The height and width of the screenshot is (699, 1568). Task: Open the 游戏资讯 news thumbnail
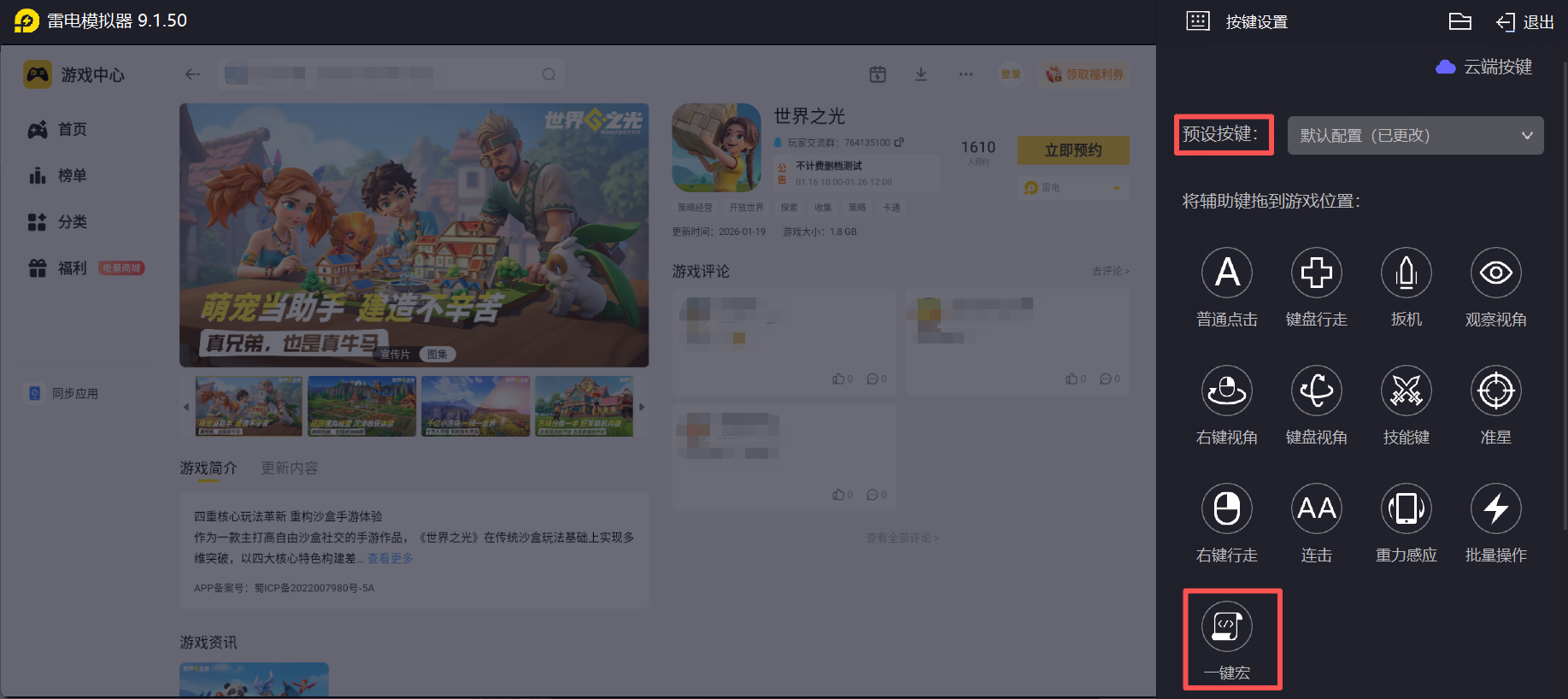pos(254,679)
